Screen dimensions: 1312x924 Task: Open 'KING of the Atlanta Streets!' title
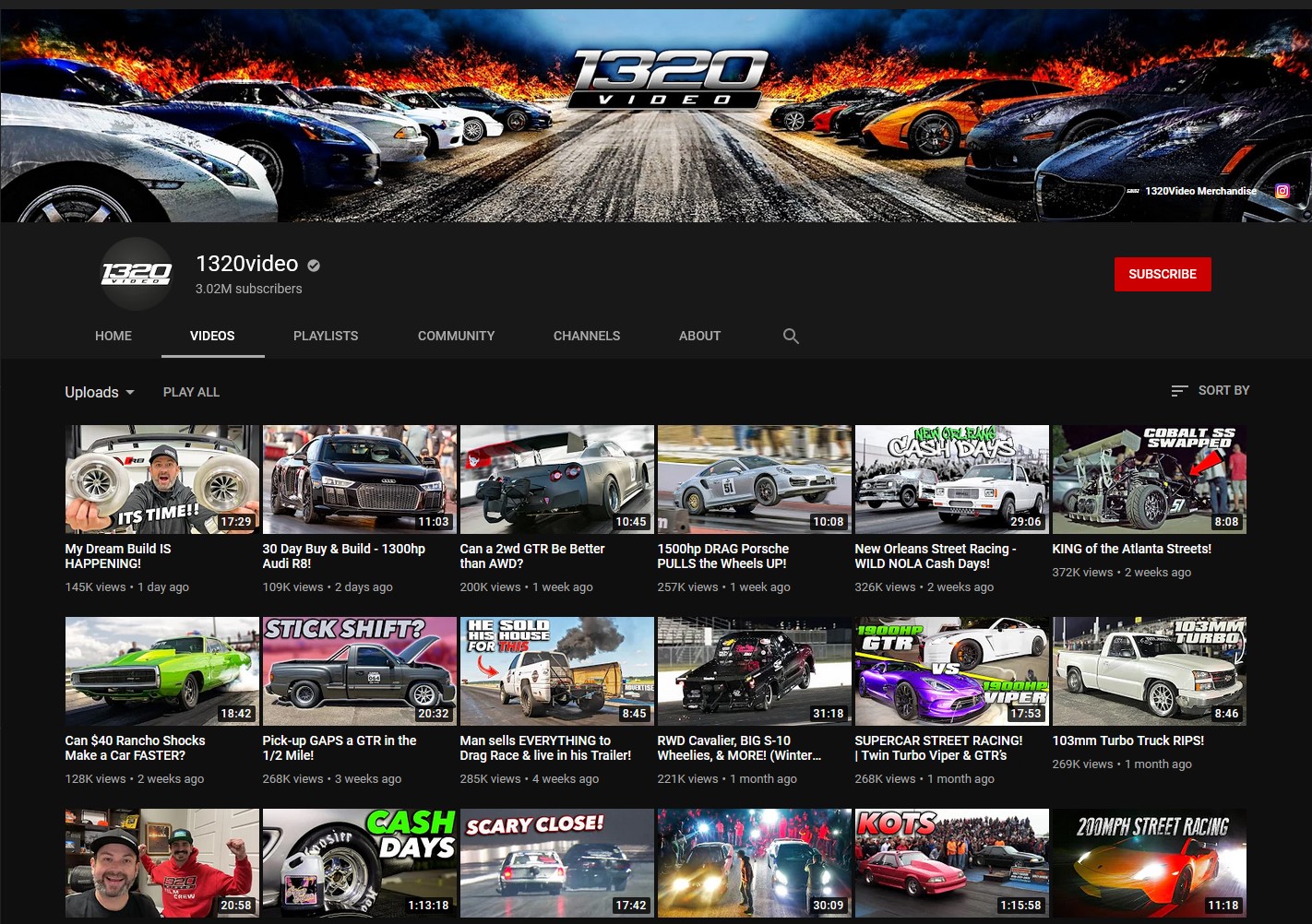click(x=1132, y=549)
